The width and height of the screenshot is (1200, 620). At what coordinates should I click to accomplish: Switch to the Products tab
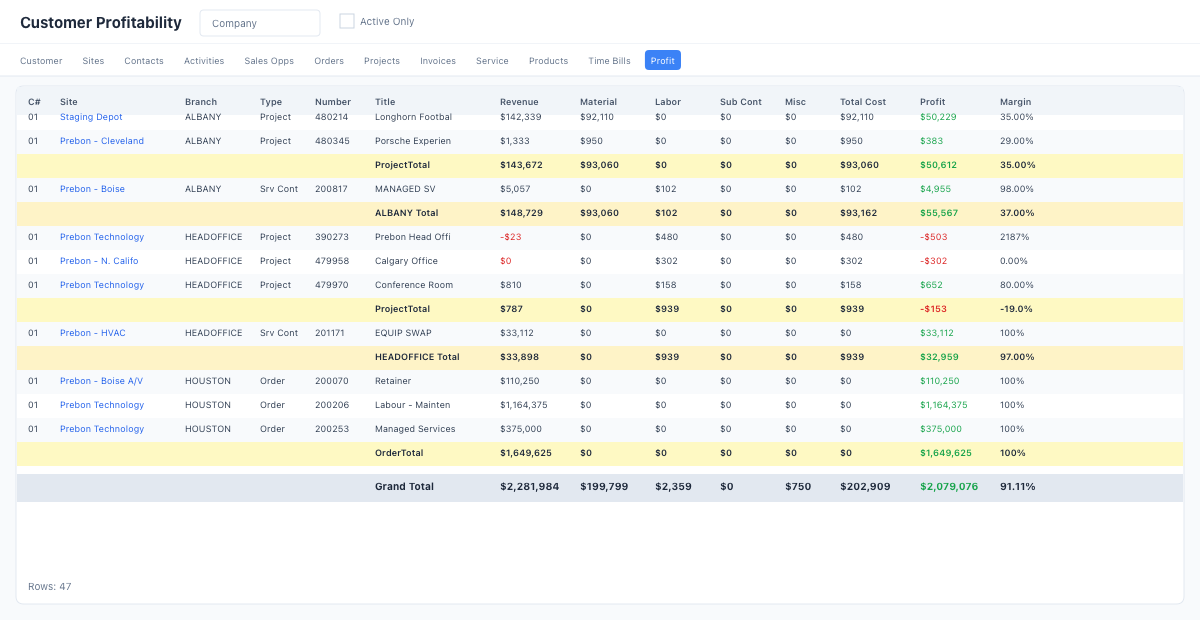point(548,61)
